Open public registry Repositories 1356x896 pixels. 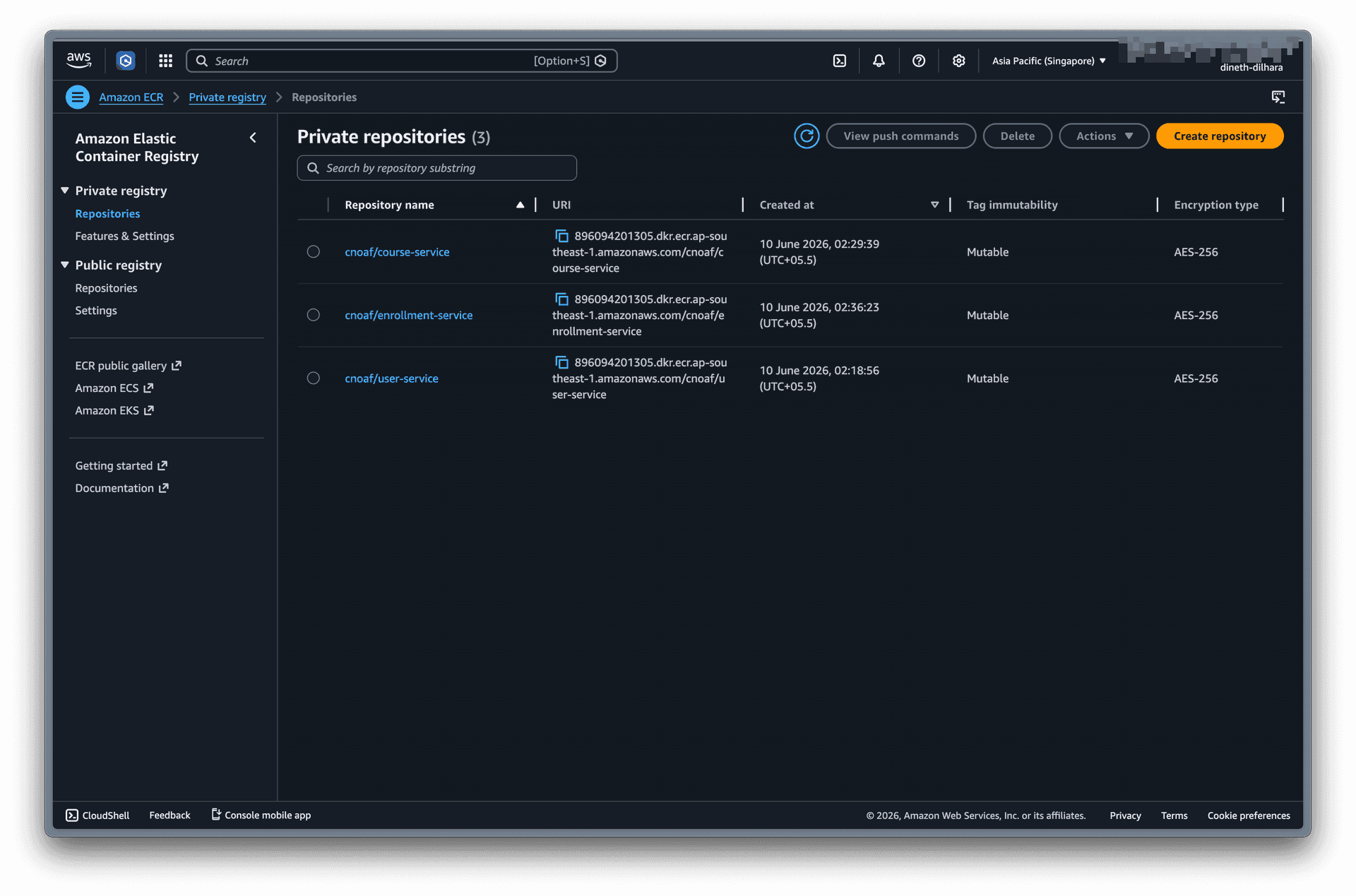click(106, 288)
